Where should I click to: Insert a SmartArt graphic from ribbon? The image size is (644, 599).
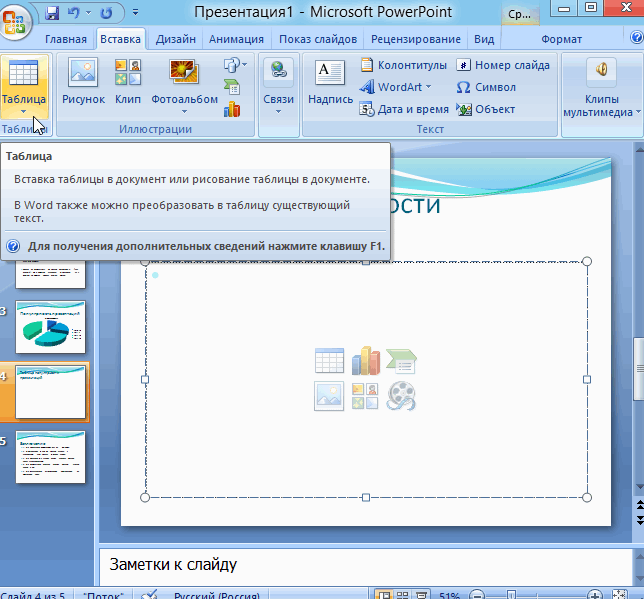tap(232, 87)
